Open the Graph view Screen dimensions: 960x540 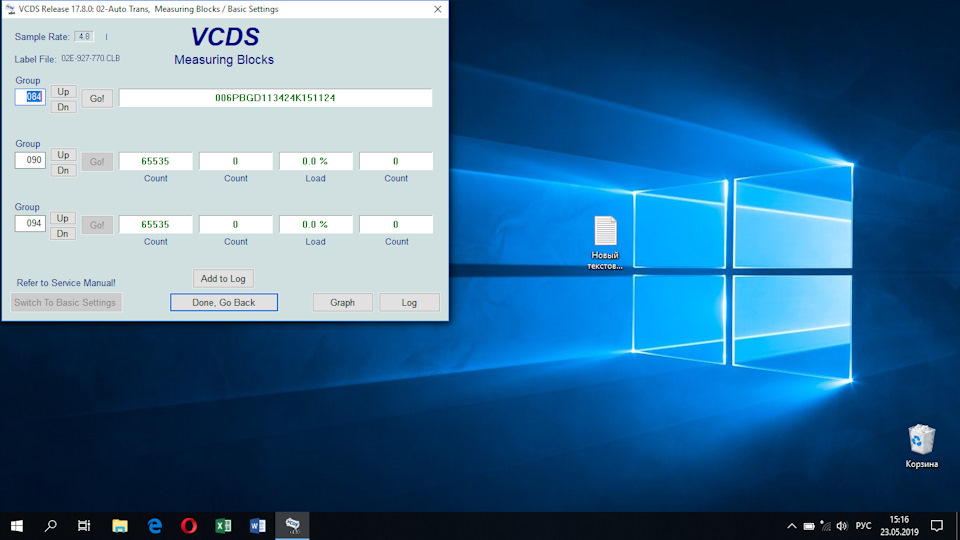click(x=342, y=302)
